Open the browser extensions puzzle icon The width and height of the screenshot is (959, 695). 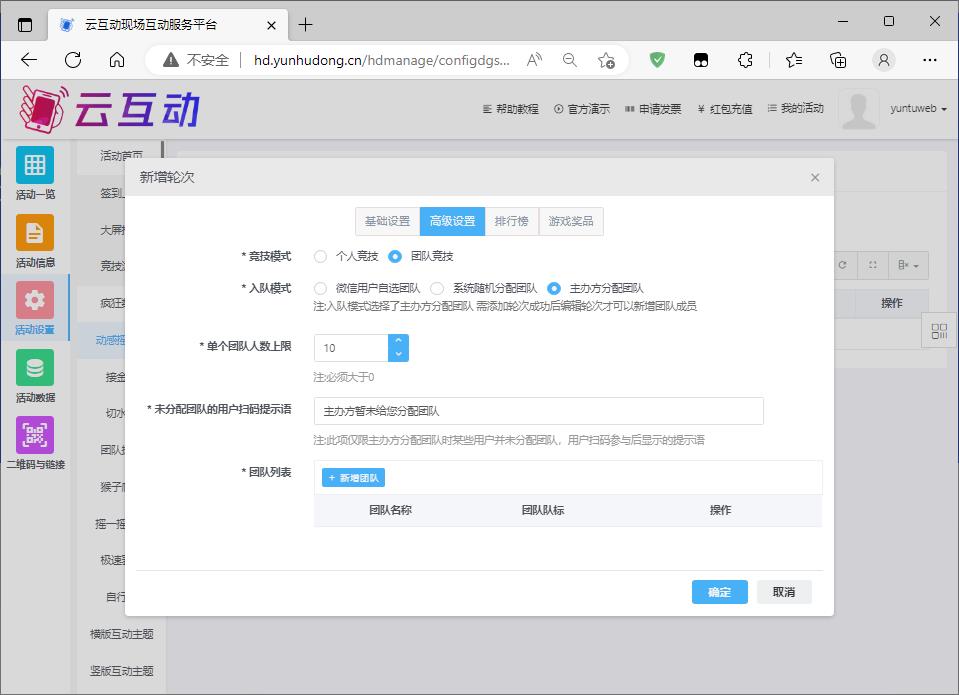(745, 60)
